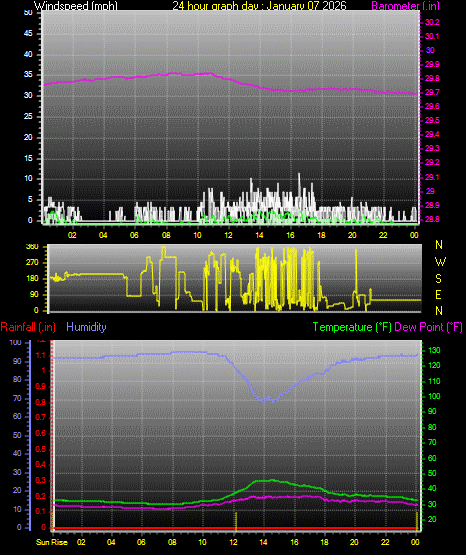Click the "15" windspeed axis value
Image resolution: width=466 pixels, height=555 pixels.
point(28,158)
